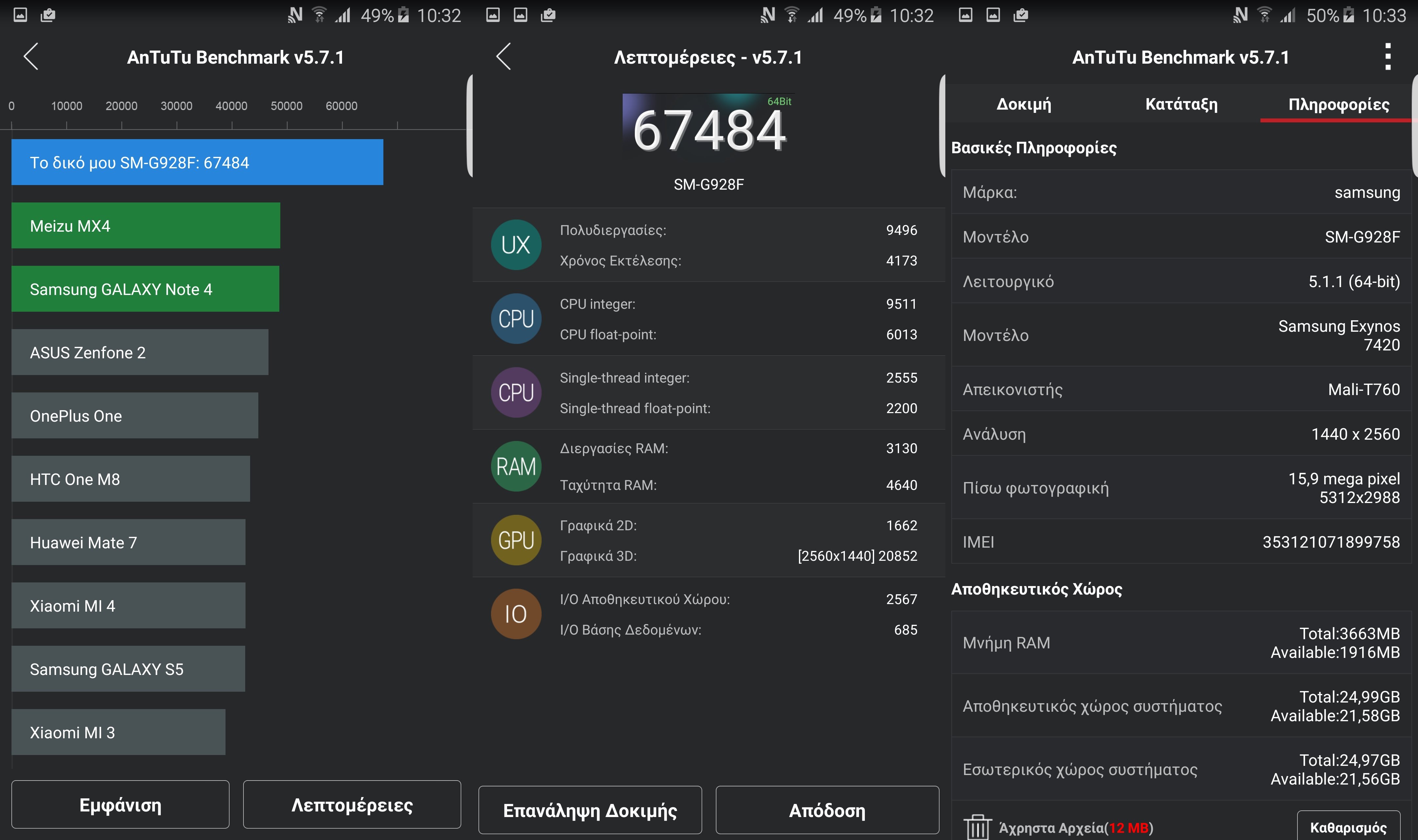
Task: Select the Xiaomi MI 3 bar
Action: pyautogui.click(x=118, y=732)
